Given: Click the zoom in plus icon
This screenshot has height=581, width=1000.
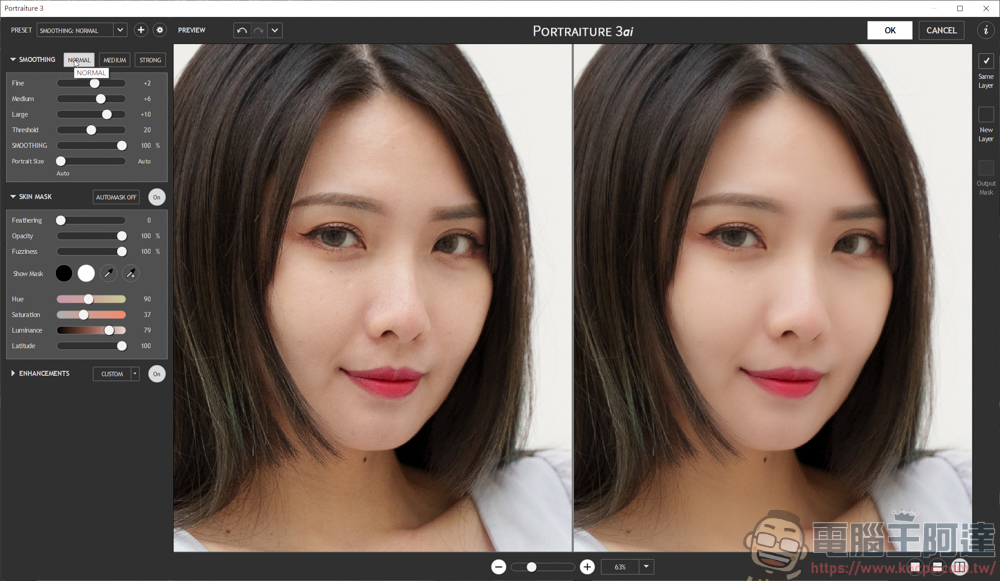Looking at the screenshot, I should coord(587,567).
